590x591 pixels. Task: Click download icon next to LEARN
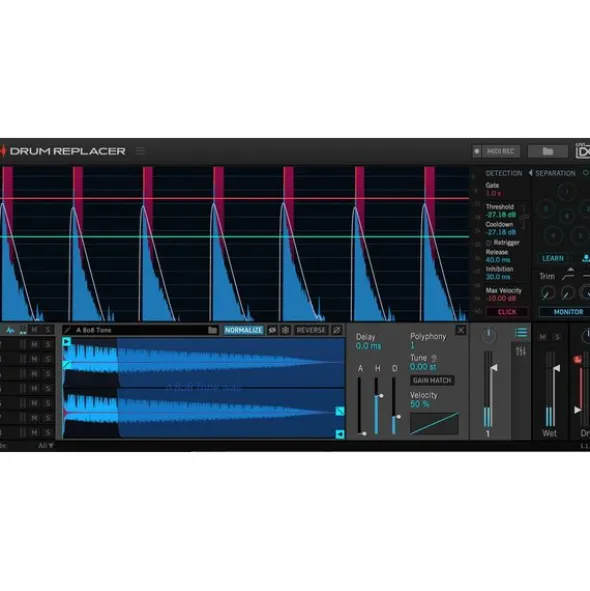[585, 258]
